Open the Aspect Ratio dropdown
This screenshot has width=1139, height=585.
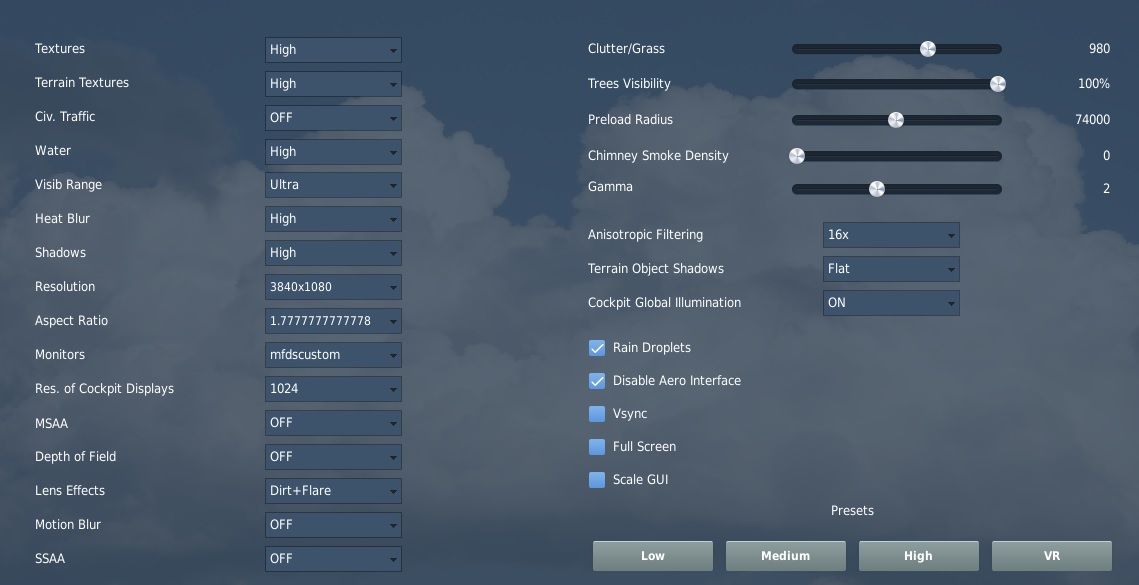[x=333, y=320]
